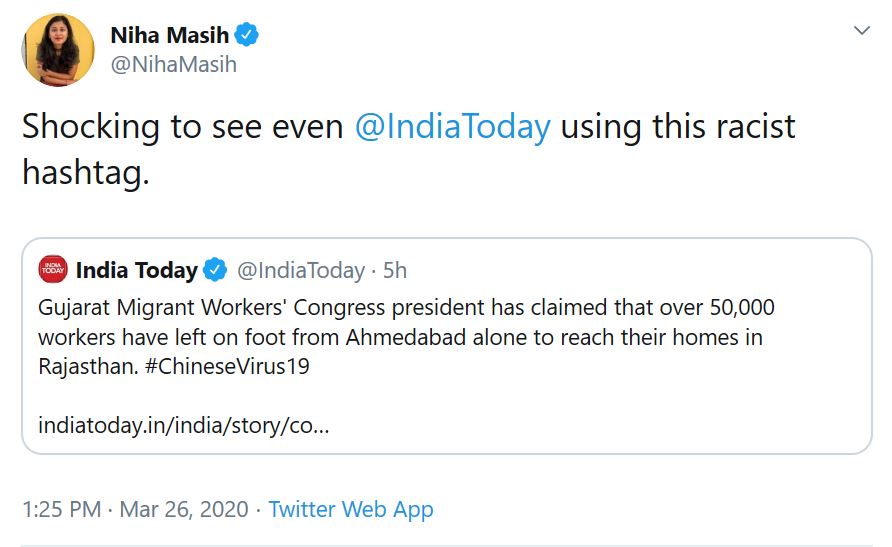Viewport: 892px width, 547px height.
Task: Click the date "Mar 26, 2020"
Action: pyautogui.click(x=184, y=509)
